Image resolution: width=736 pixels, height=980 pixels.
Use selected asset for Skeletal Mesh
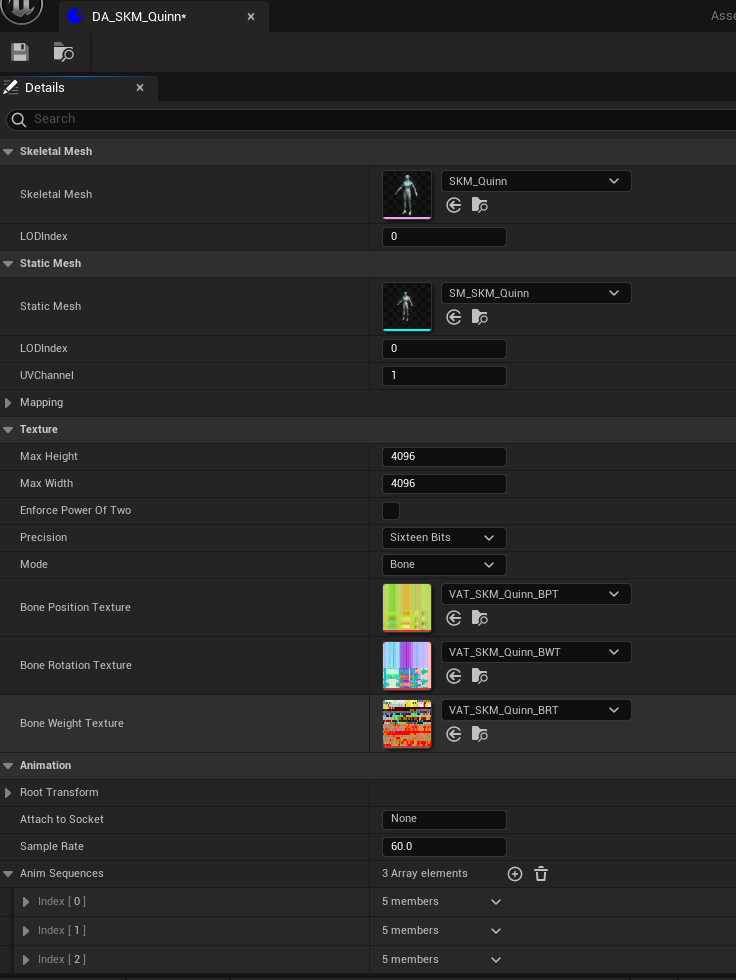(x=454, y=205)
